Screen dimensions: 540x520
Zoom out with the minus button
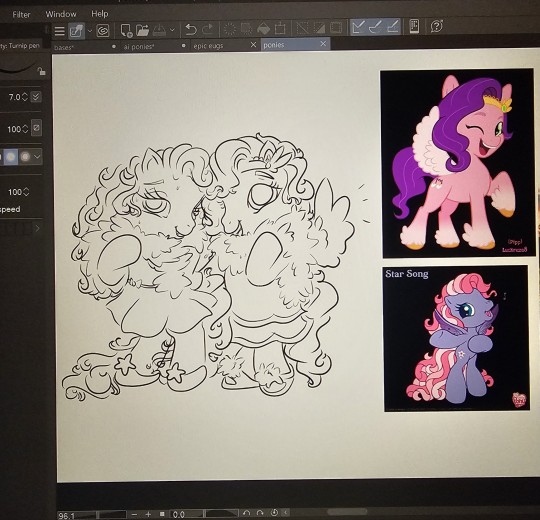134,514
